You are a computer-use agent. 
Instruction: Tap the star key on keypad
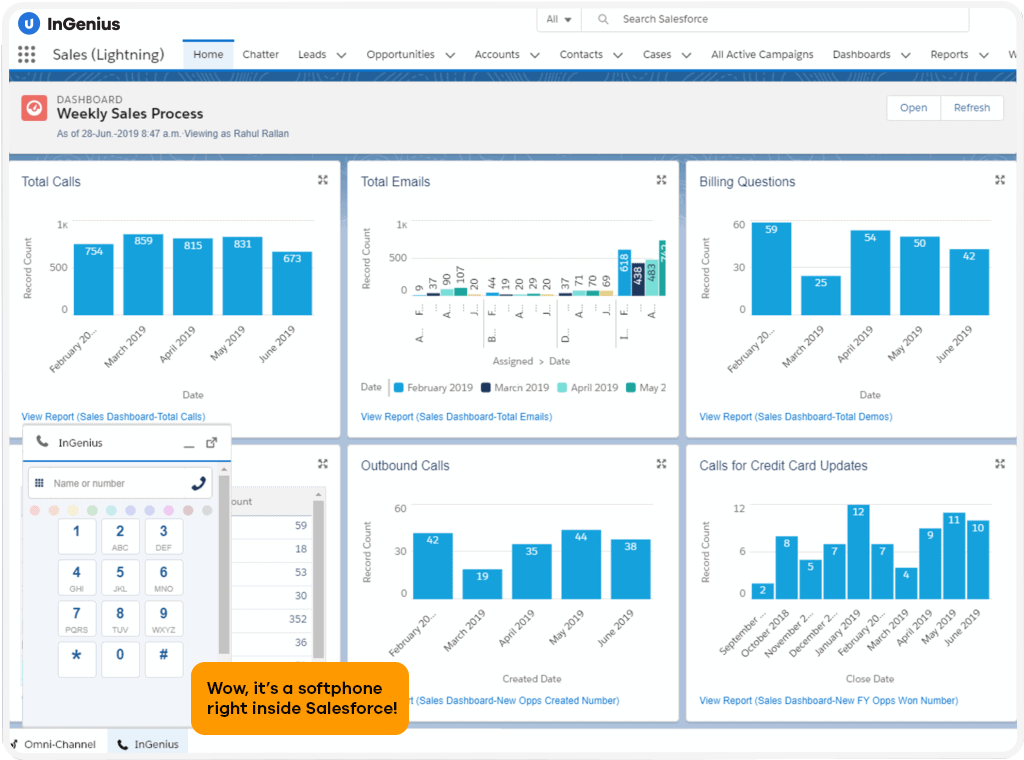click(77, 659)
